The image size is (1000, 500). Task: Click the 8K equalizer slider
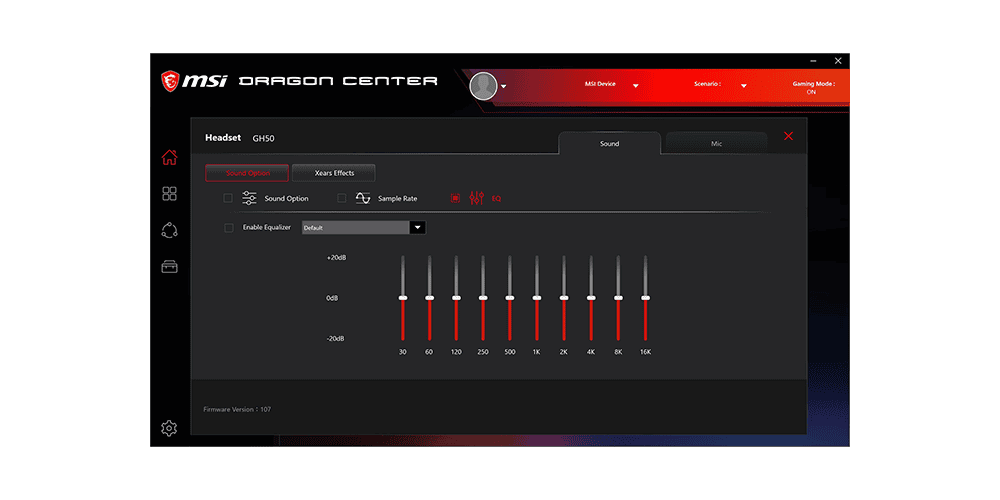618,298
